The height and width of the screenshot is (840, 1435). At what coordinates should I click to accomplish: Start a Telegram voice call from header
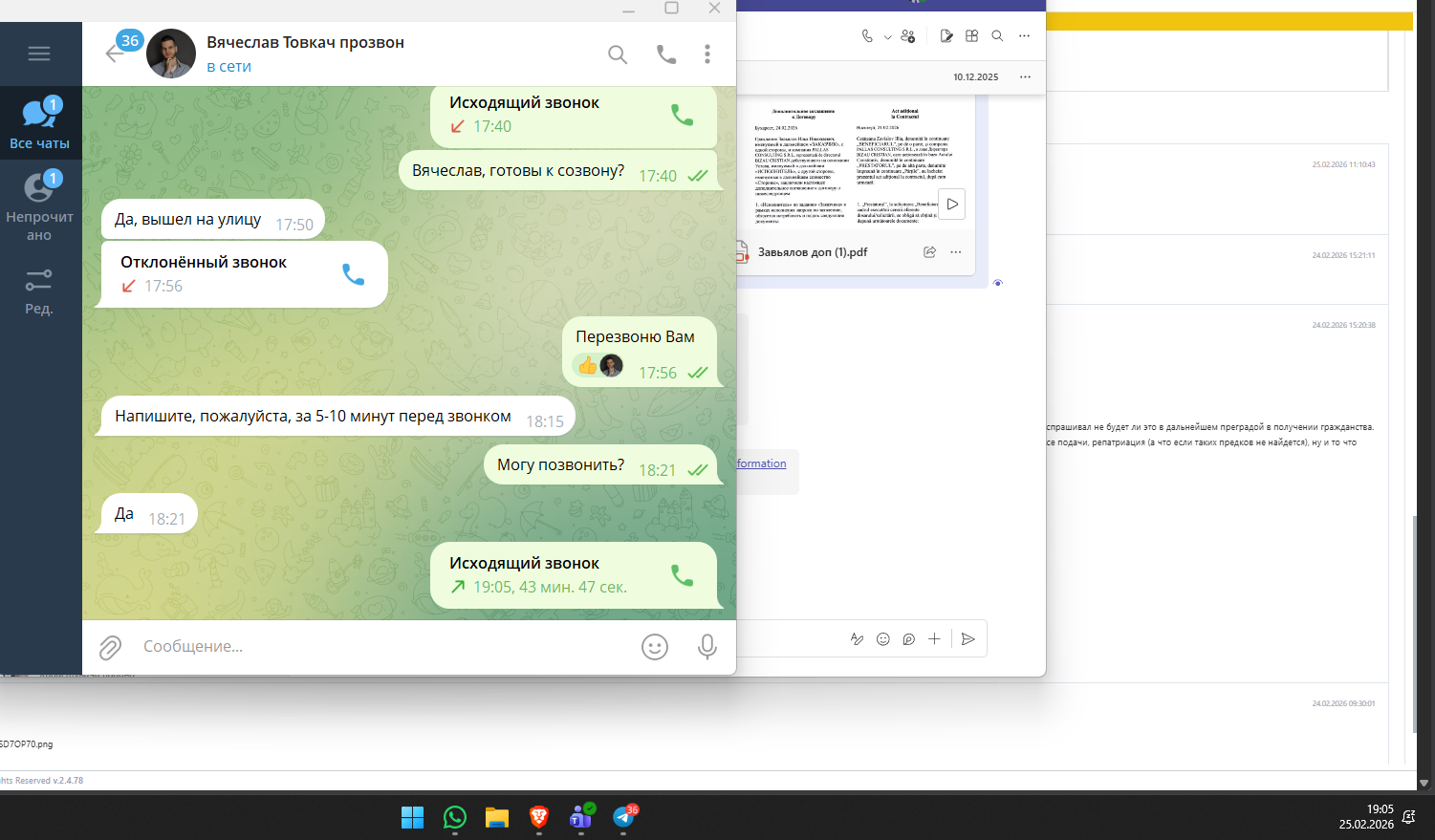[x=666, y=54]
